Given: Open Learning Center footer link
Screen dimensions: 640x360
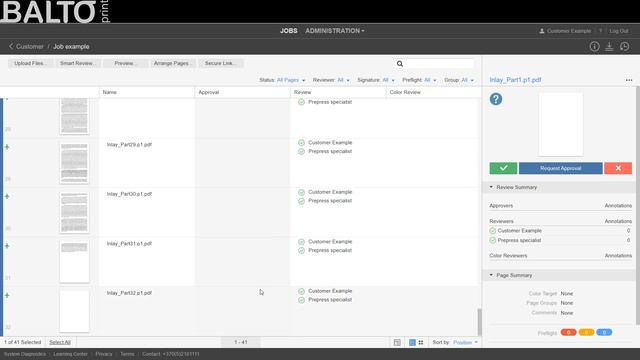Looking at the screenshot, I should [x=71, y=354].
